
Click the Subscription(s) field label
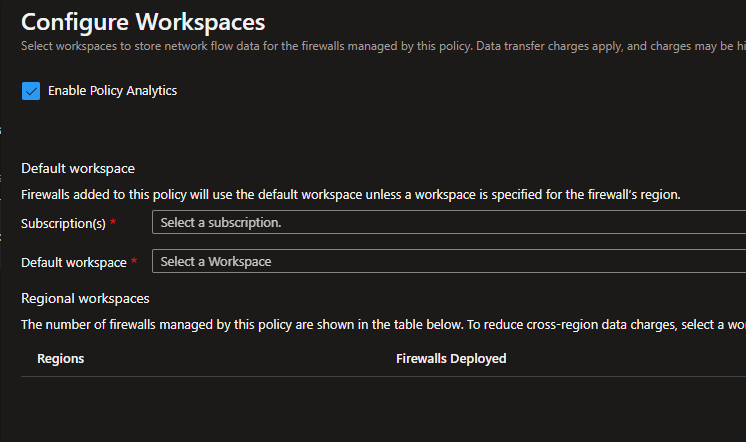[x=63, y=223]
